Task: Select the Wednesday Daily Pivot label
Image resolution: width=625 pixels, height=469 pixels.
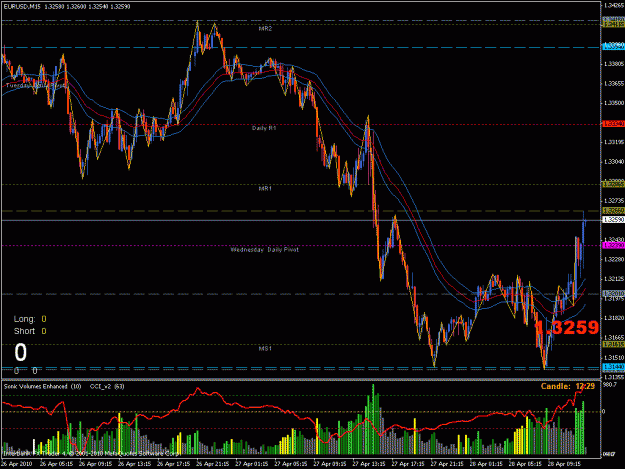Action: click(265, 250)
